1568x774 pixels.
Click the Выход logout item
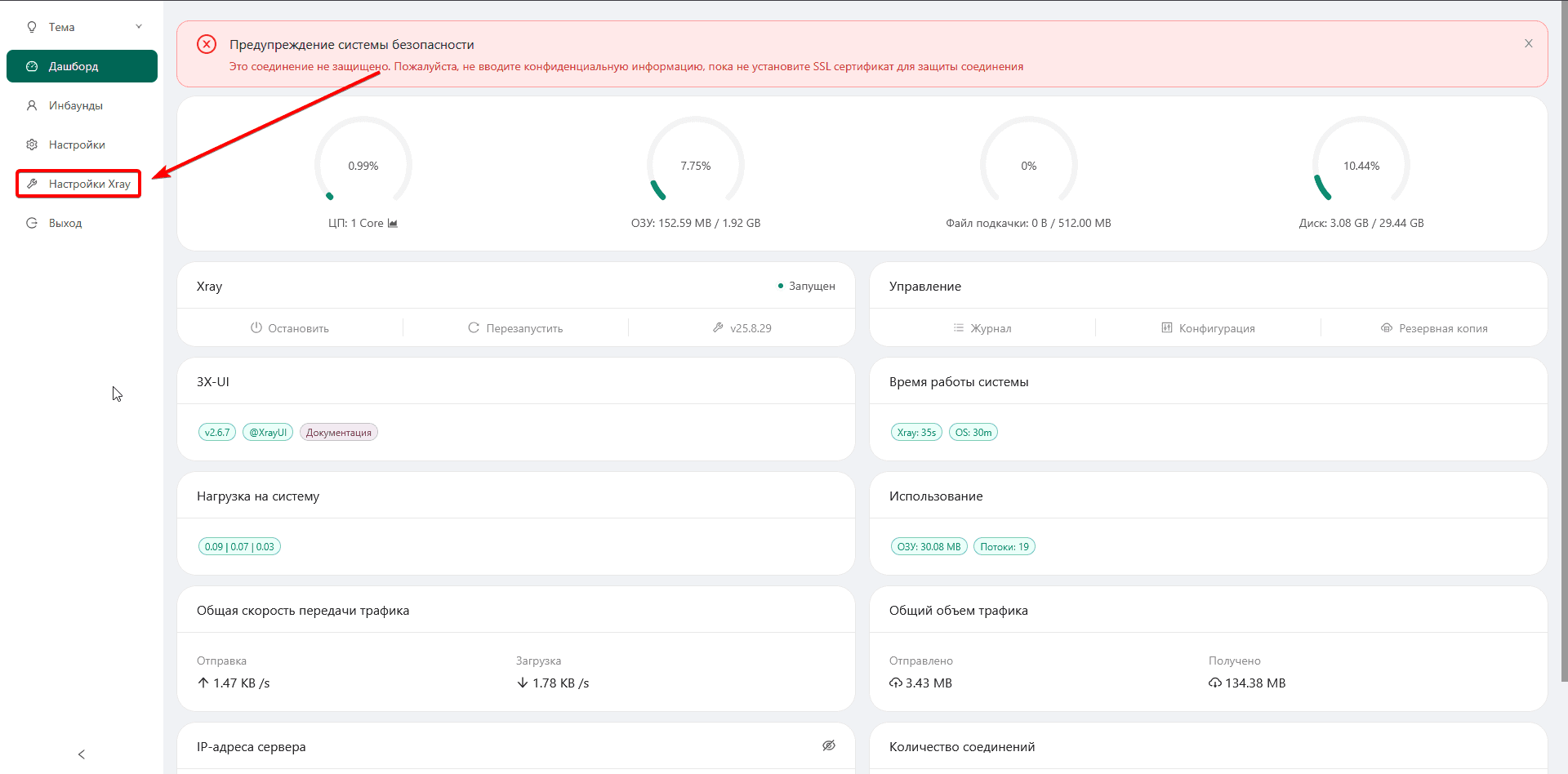[65, 223]
